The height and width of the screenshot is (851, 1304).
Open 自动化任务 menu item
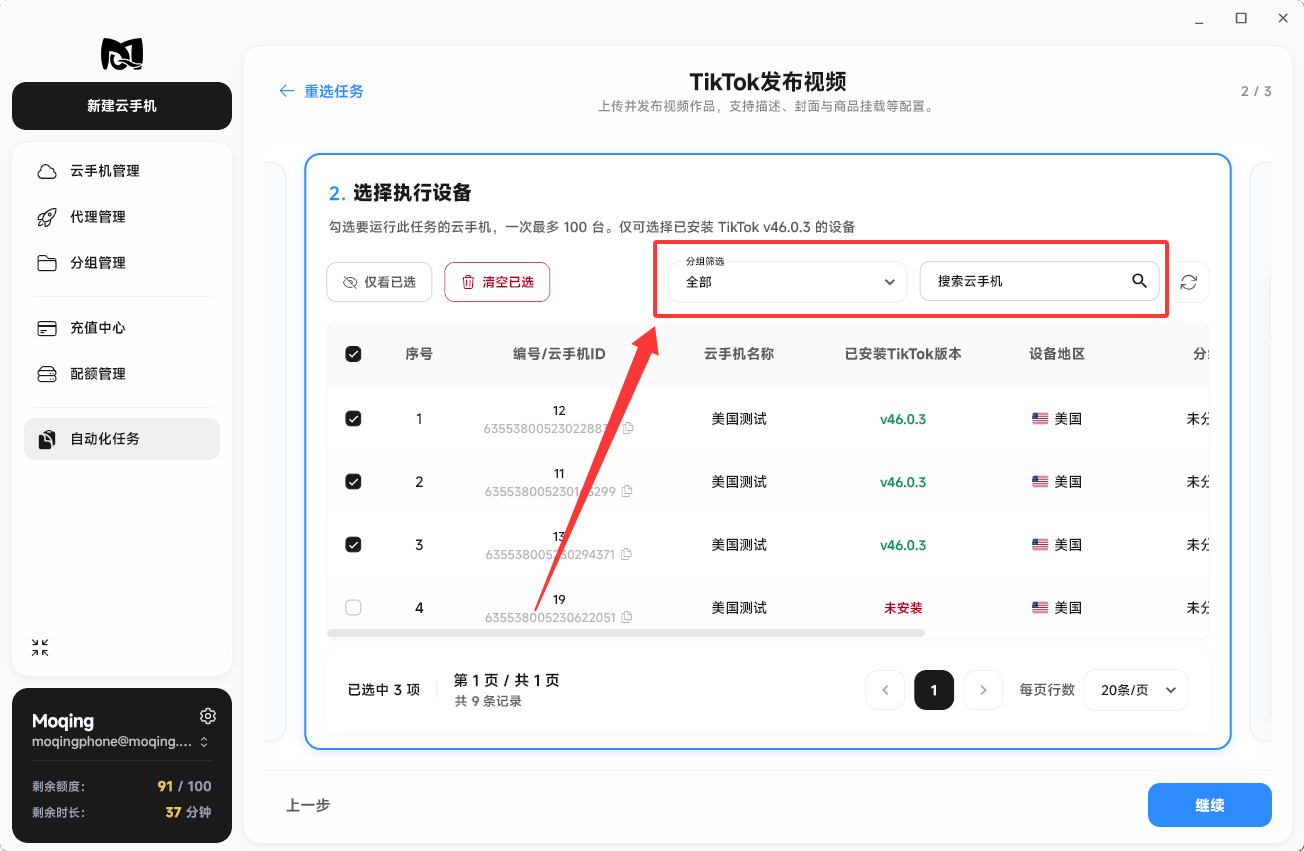[x=122, y=439]
